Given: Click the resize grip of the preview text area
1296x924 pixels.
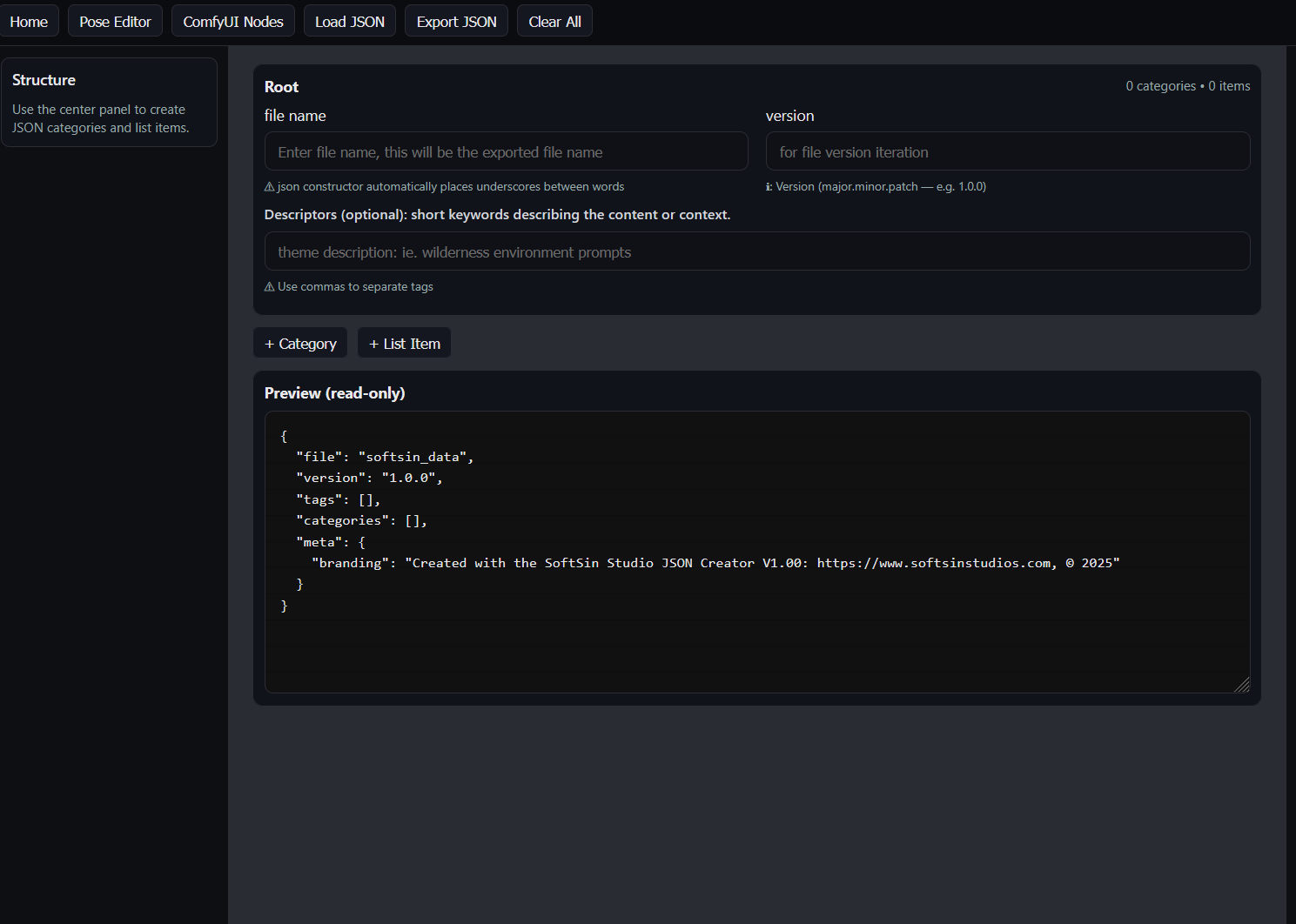Looking at the screenshot, I should pos(1243,686).
